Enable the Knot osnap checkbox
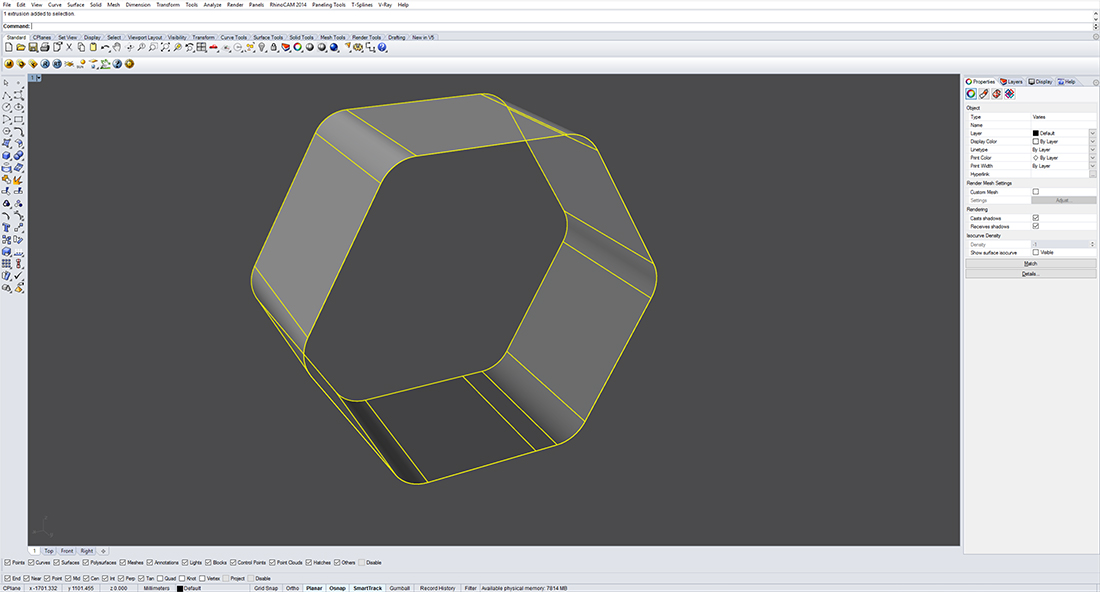 (x=182, y=579)
